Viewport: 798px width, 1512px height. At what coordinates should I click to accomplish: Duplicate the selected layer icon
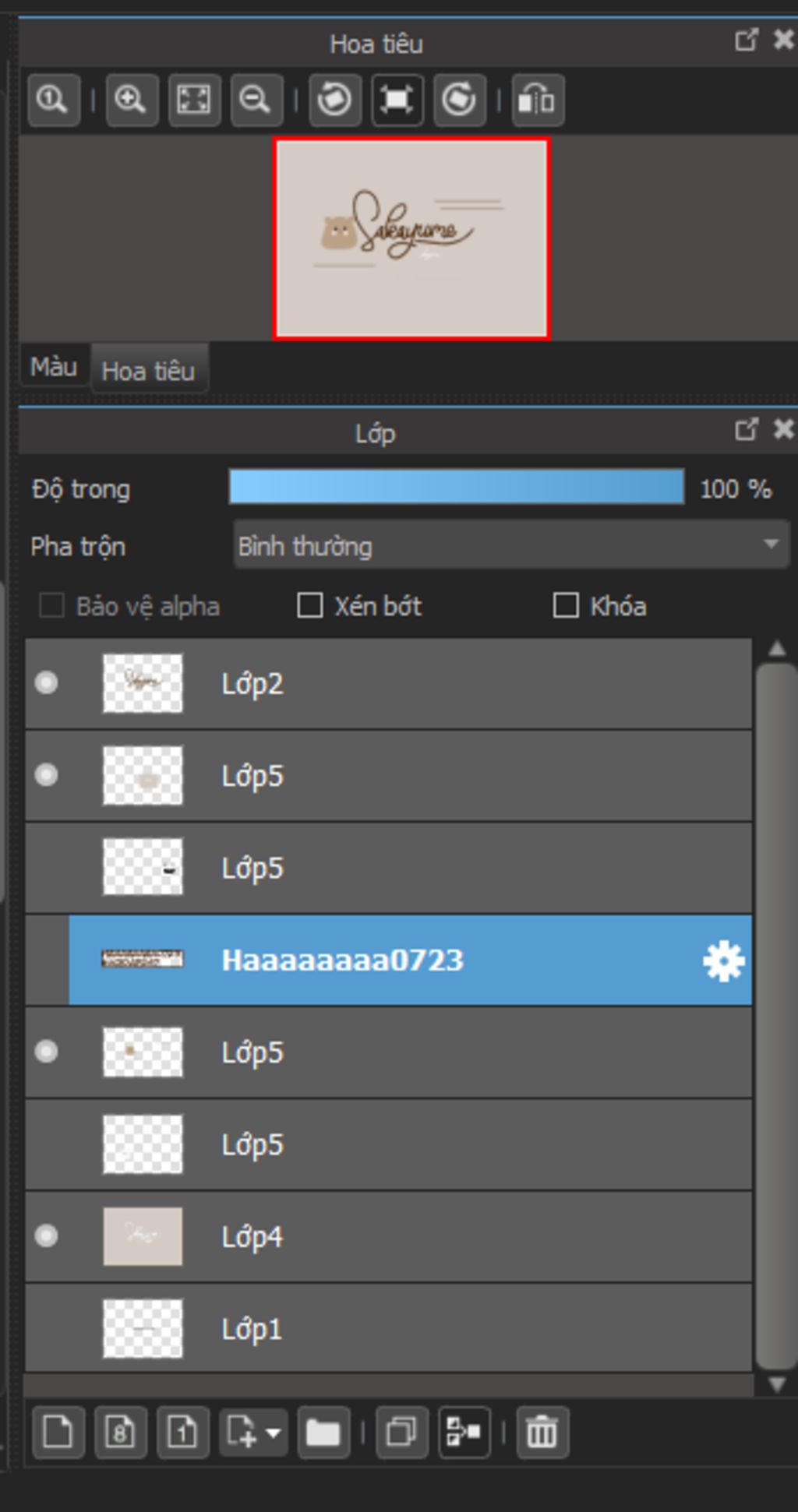(x=401, y=1432)
